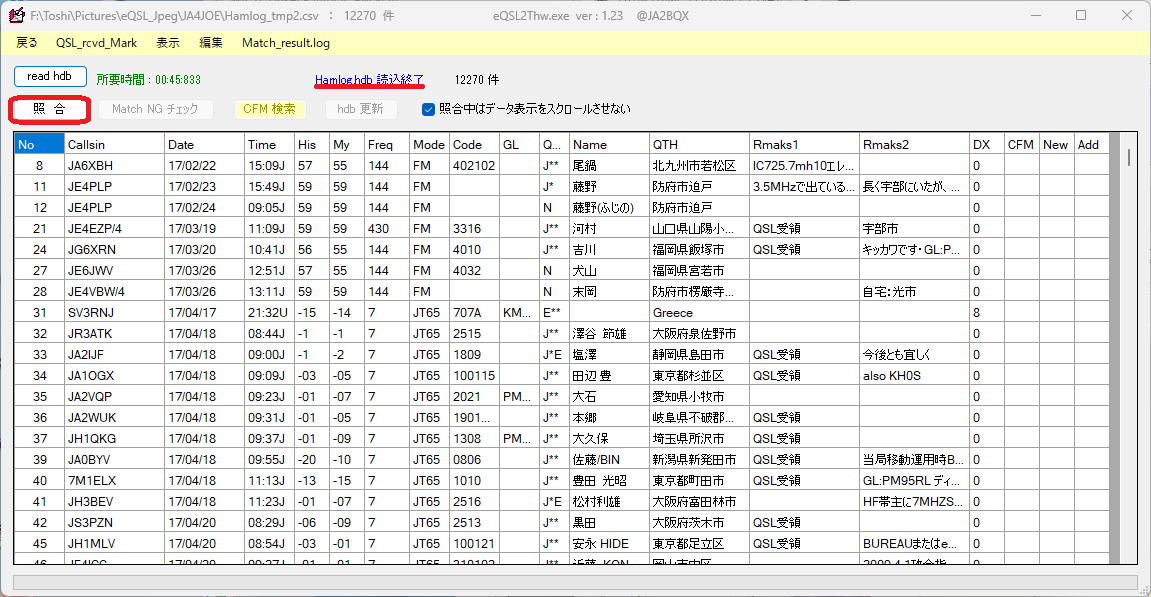Click the application icon in the title bar

[16, 13]
